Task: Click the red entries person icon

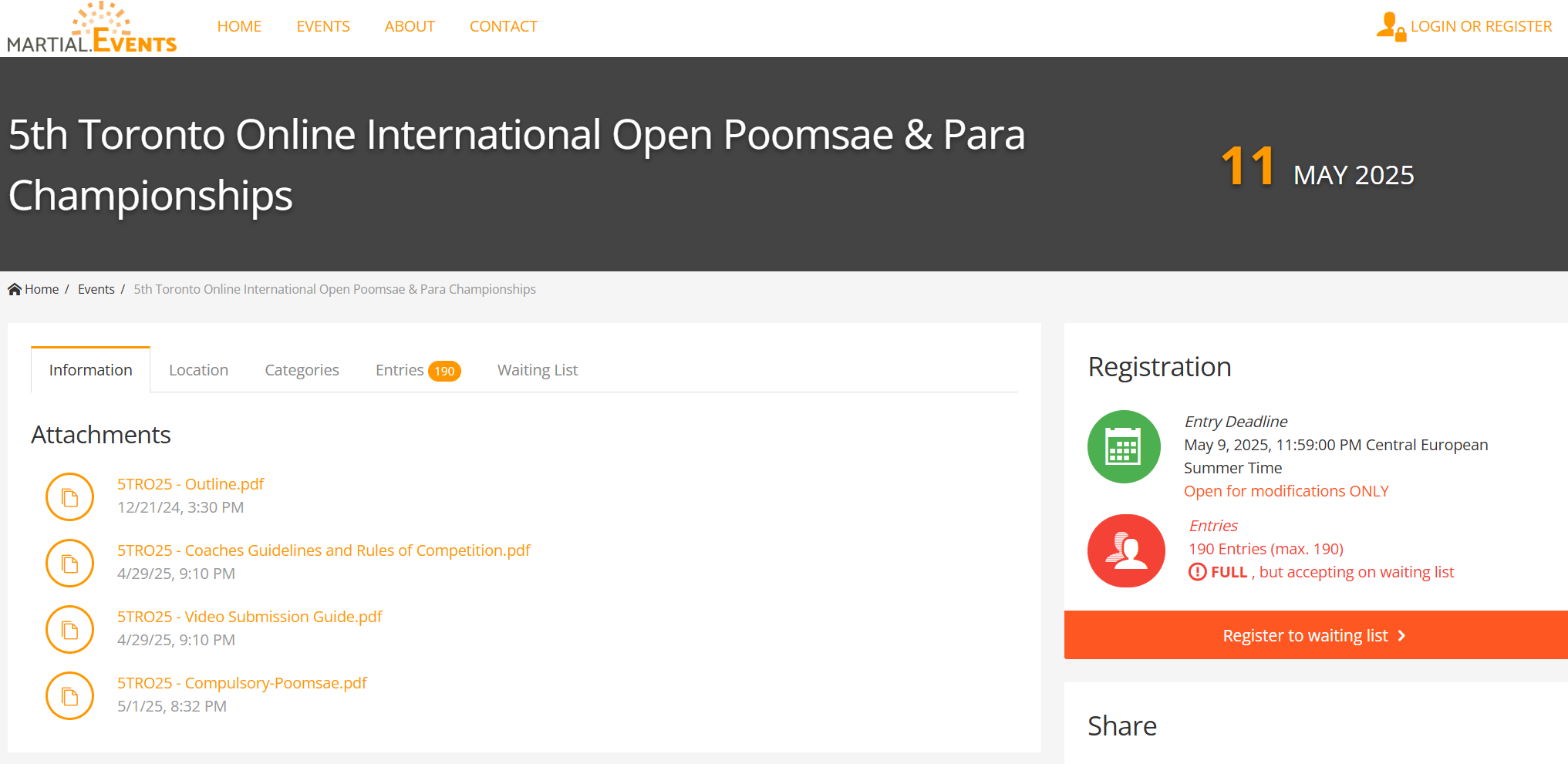Action: point(1126,550)
